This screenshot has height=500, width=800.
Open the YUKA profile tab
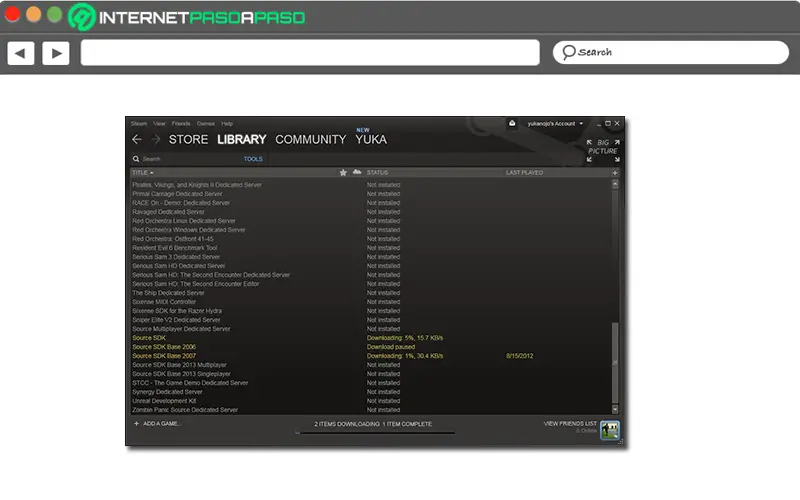click(x=371, y=139)
